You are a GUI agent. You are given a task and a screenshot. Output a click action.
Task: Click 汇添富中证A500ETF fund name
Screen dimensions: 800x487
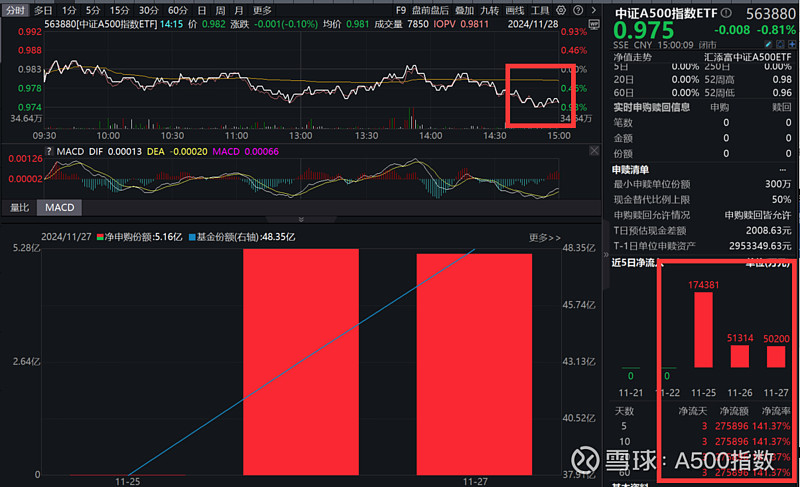coord(747,57)
